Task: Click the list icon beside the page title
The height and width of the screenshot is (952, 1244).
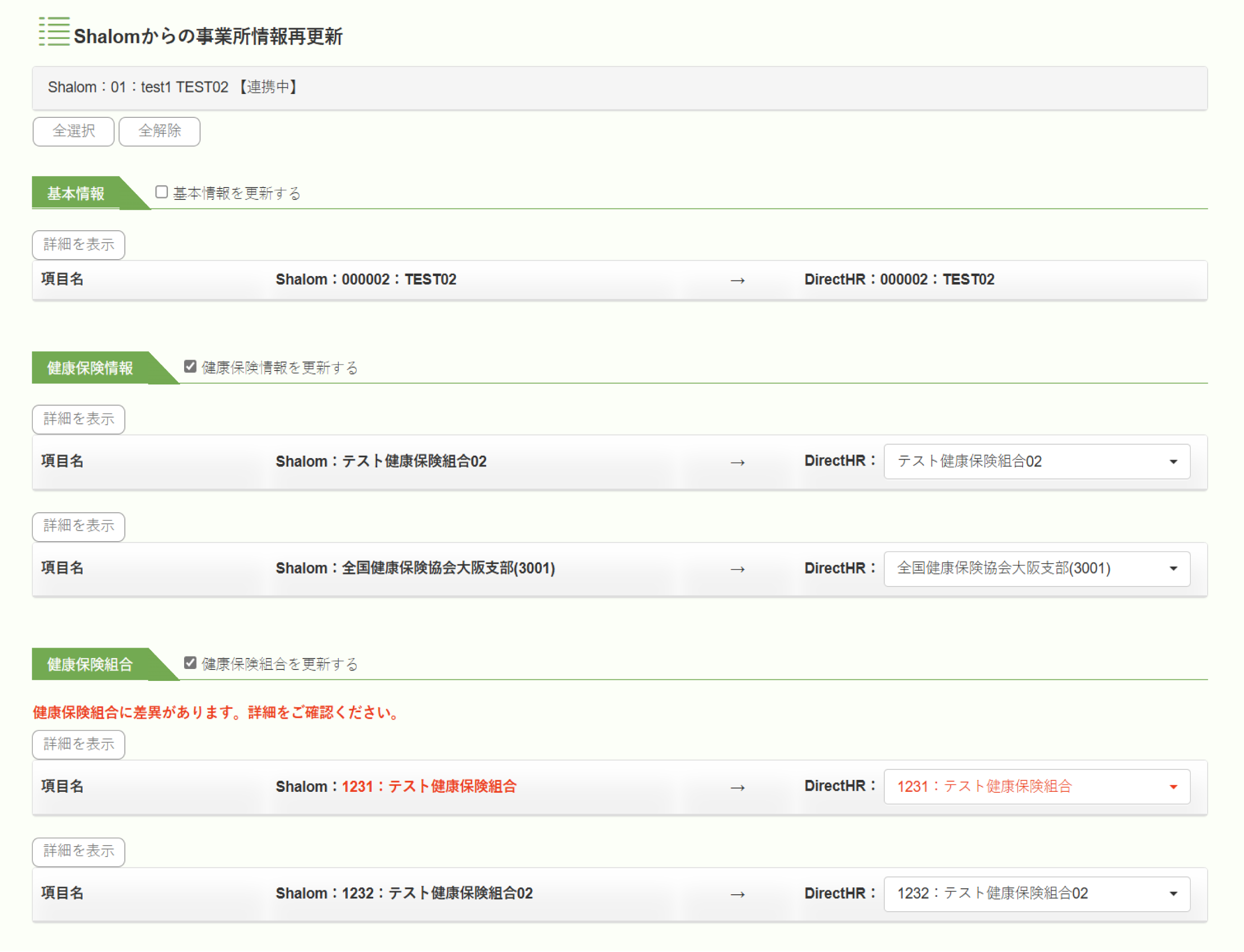Action: point(54,32)
